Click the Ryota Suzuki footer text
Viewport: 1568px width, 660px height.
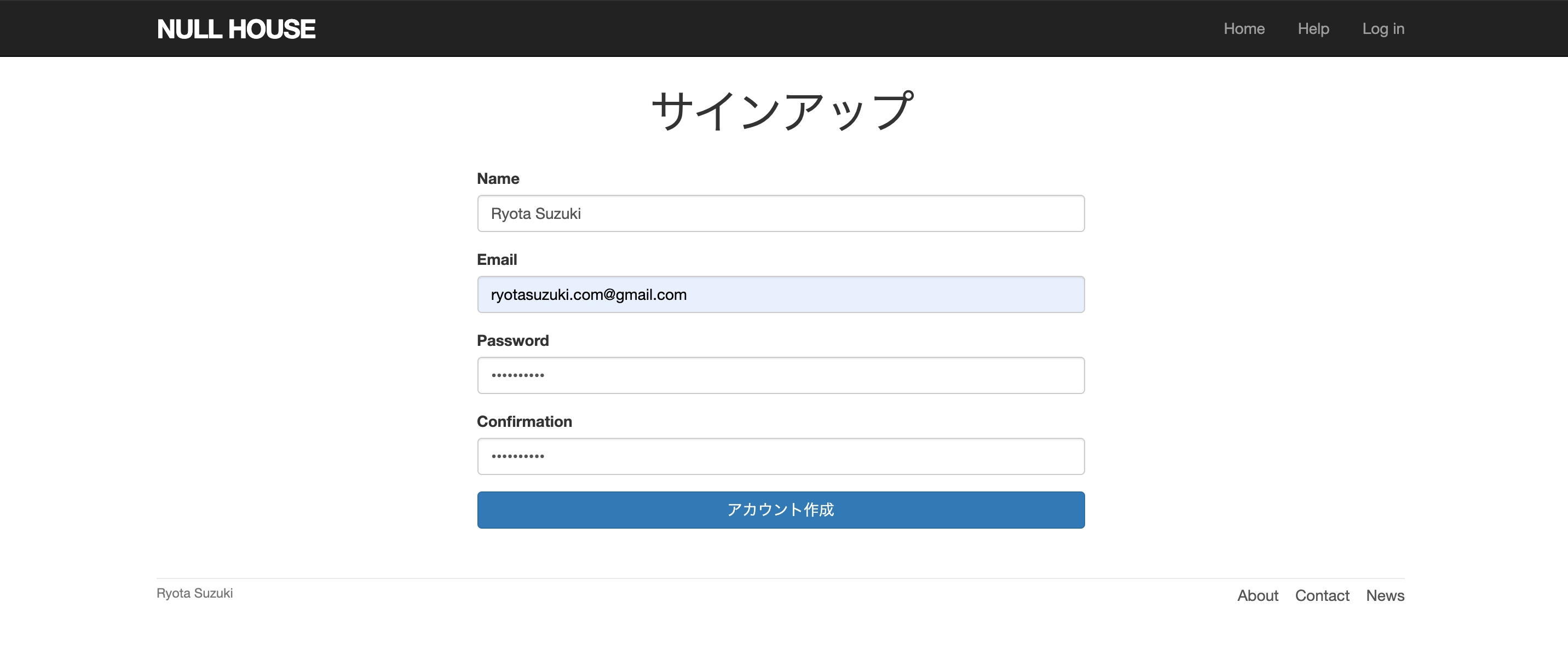click(195, 593)
